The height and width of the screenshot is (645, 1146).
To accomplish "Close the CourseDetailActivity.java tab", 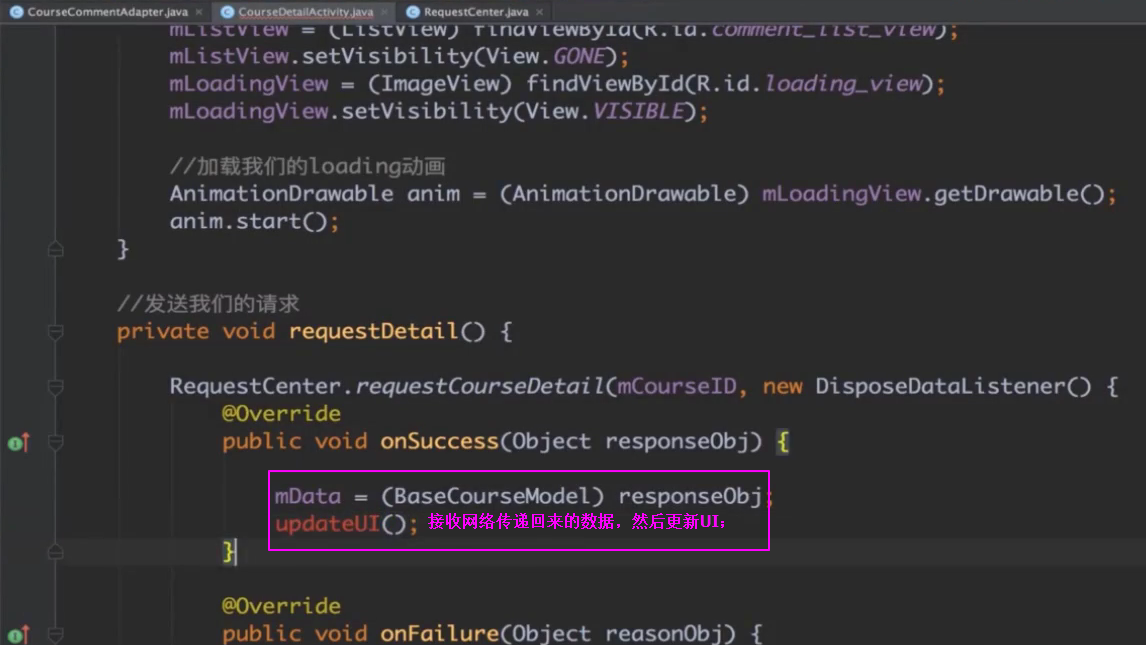I will tap(384, 12).
